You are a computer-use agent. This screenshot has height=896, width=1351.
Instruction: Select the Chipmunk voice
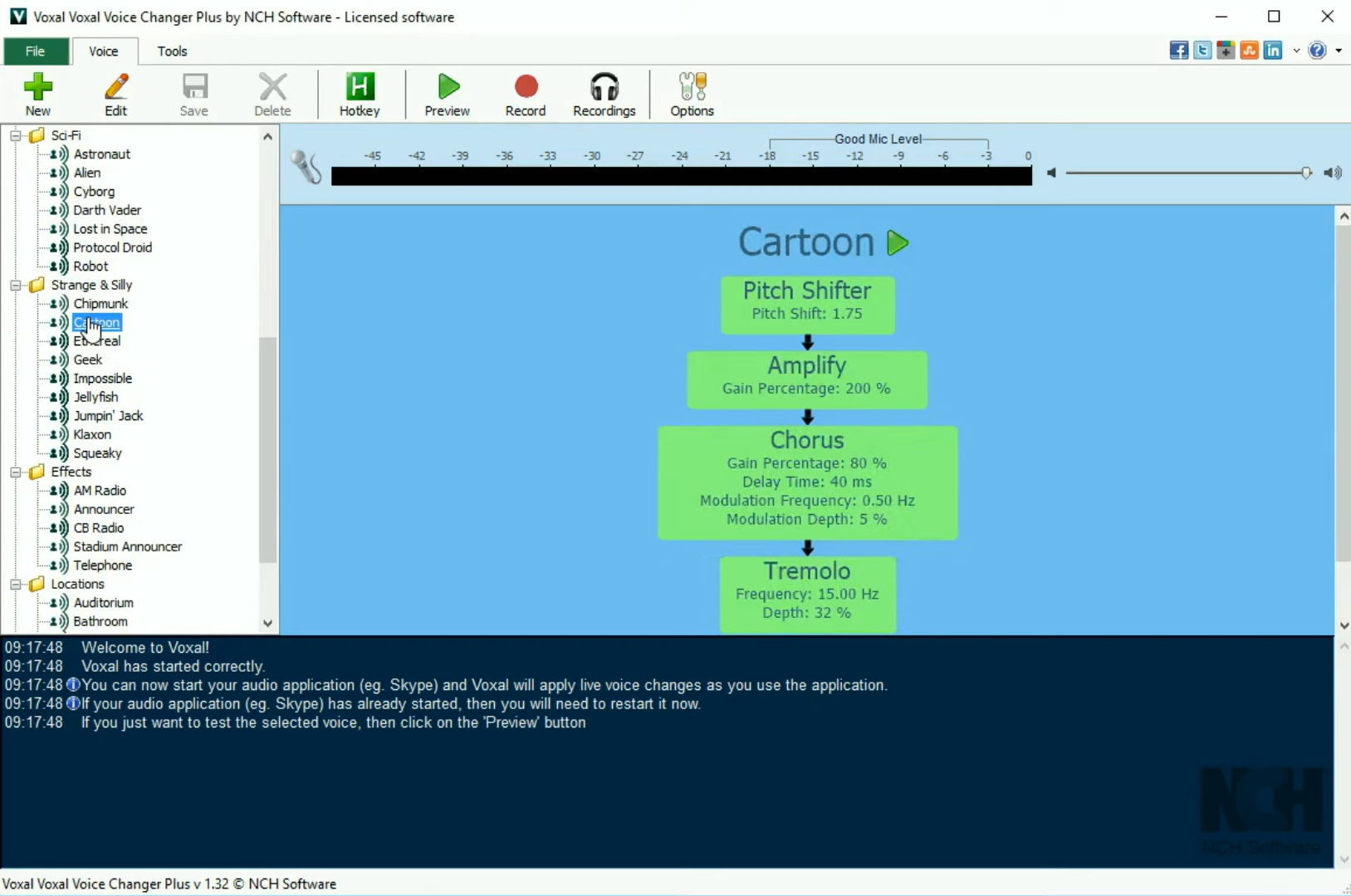point(100,304)
